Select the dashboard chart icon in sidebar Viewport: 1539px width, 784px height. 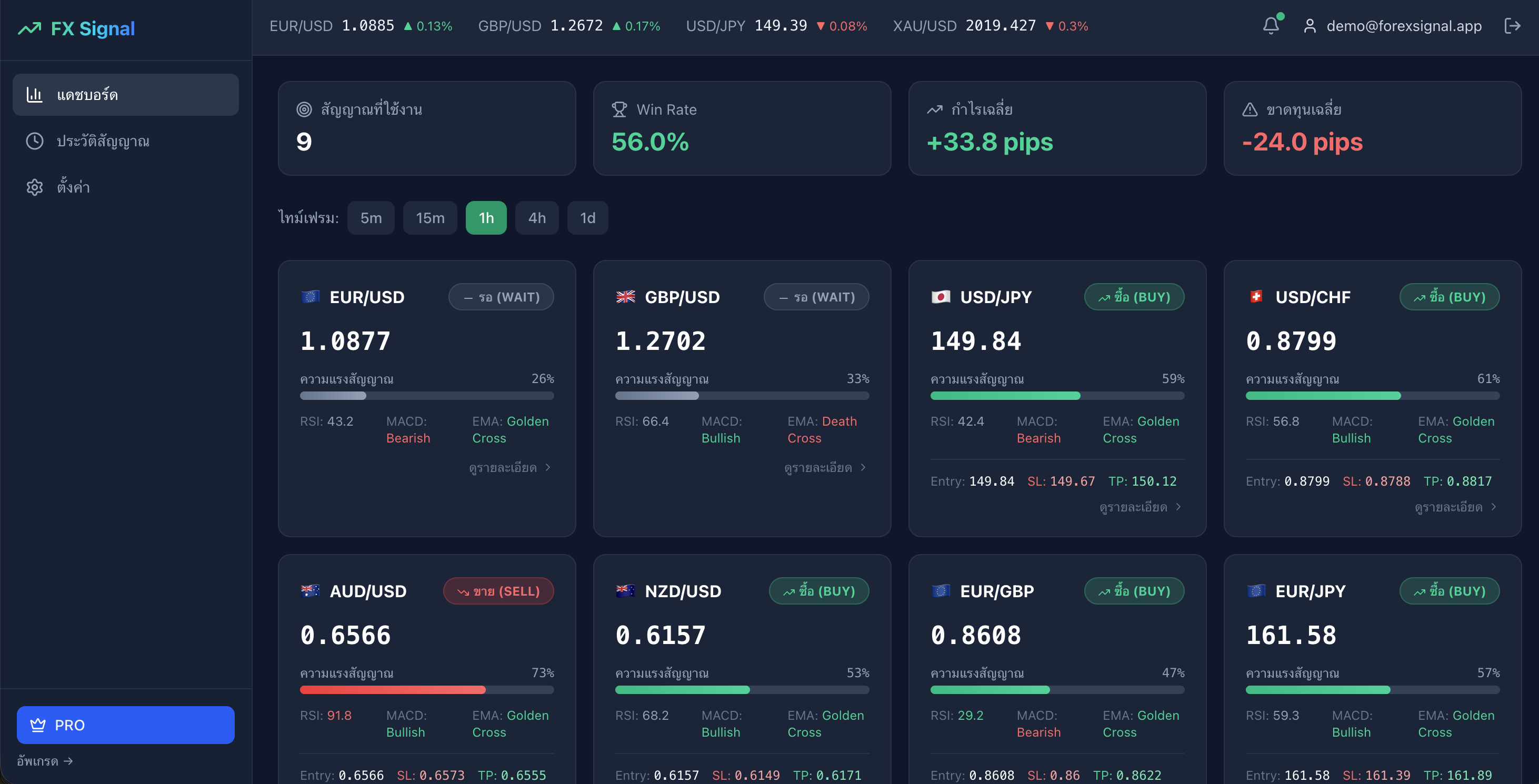tap(35, 94)
